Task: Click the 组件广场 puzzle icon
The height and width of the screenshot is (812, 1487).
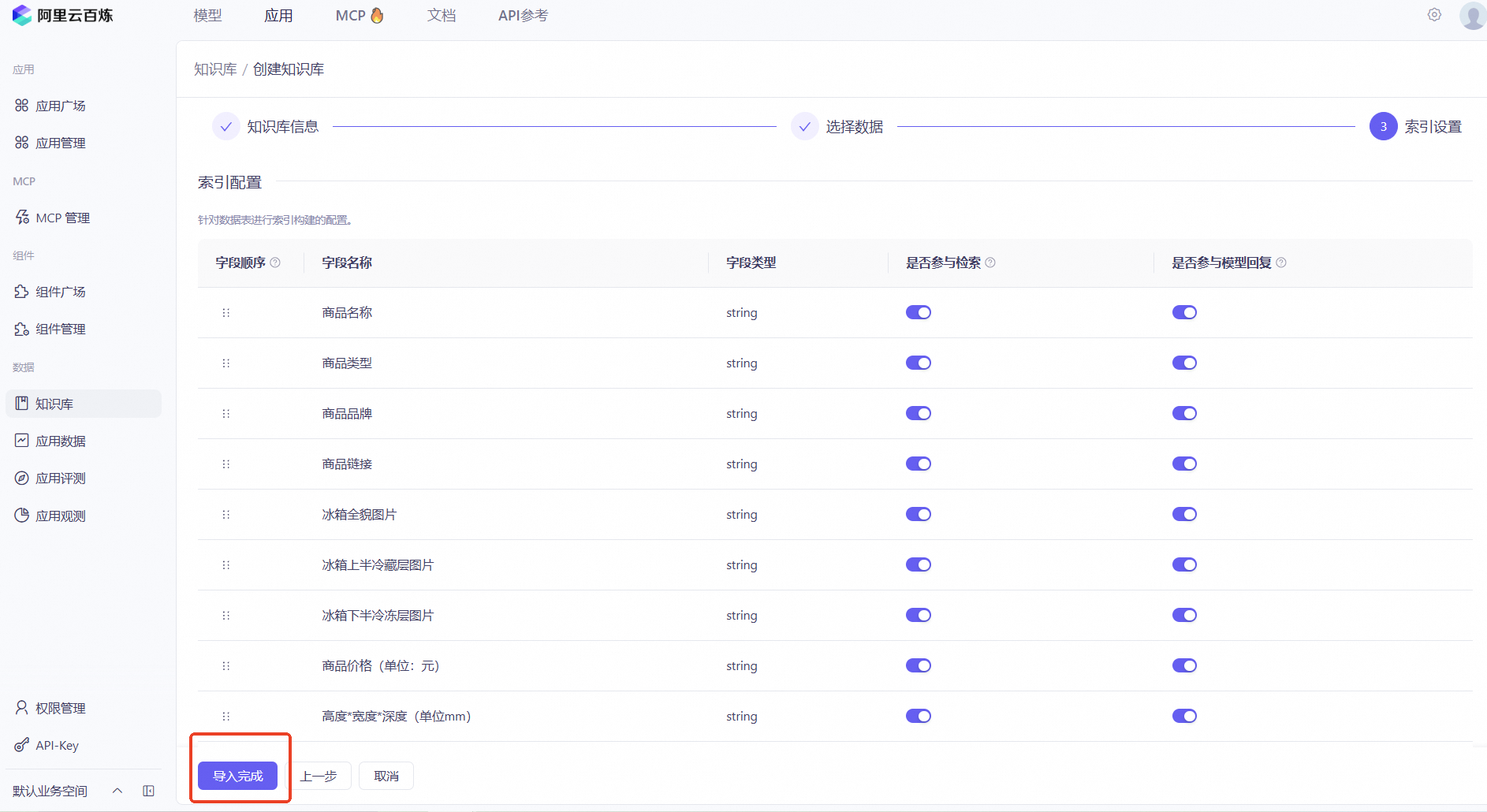Action: pos(21,292)
